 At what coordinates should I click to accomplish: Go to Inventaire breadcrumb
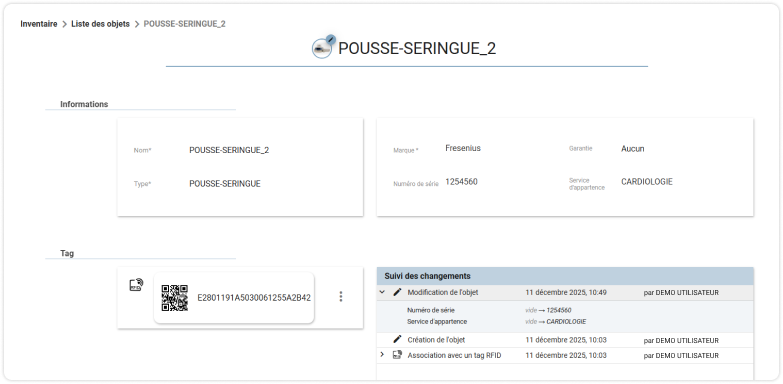tap(39, 23)
